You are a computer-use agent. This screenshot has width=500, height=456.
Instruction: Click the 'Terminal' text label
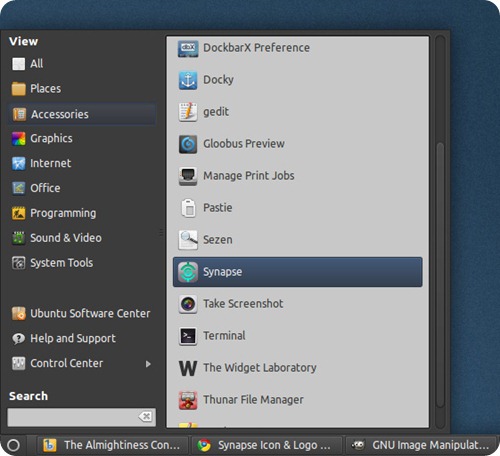click(224, 336)
